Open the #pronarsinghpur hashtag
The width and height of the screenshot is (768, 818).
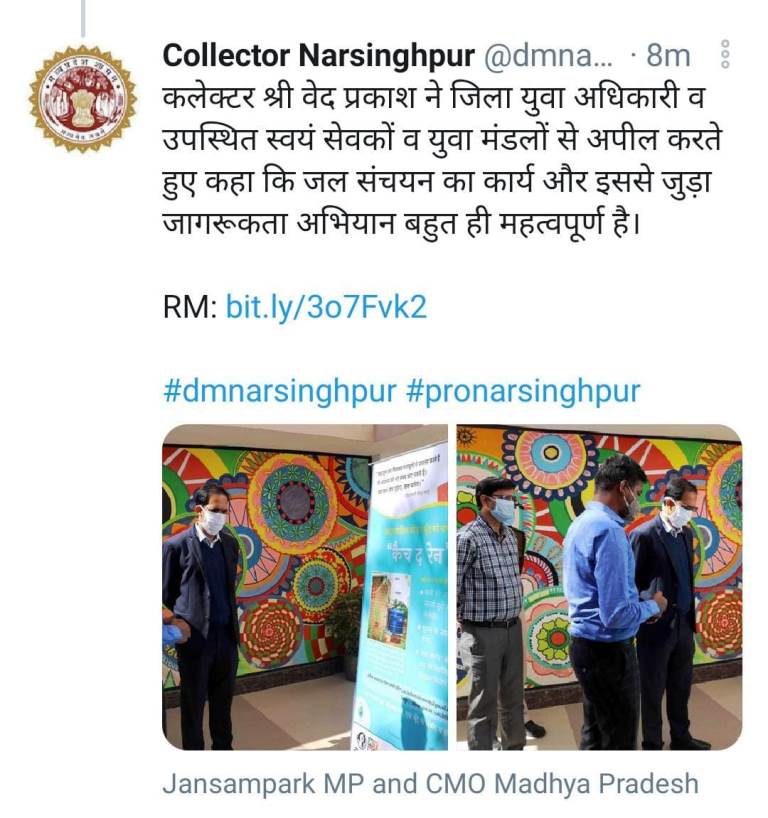pos(523,391)
